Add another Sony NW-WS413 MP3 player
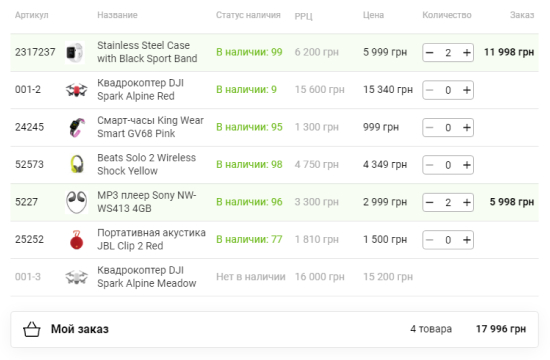This screenshot has width=550, height=360. tap(466, 202)
